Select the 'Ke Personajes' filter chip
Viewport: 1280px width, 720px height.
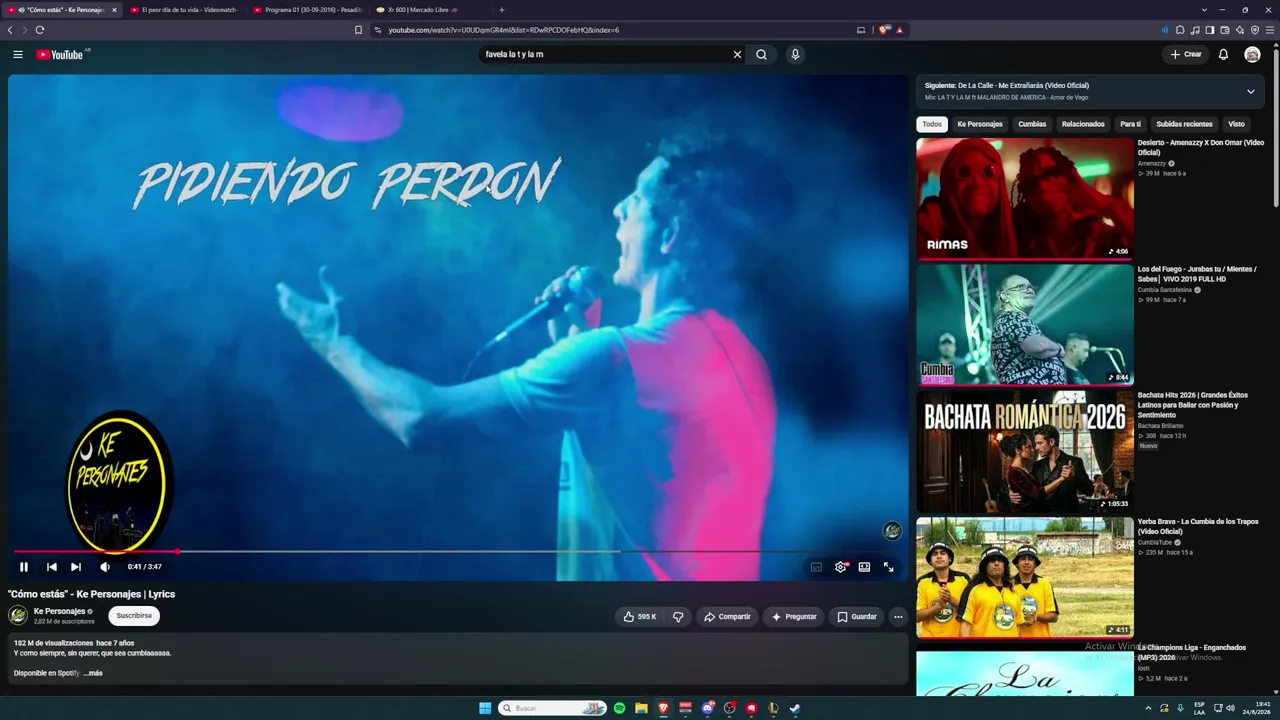(980, 124)
